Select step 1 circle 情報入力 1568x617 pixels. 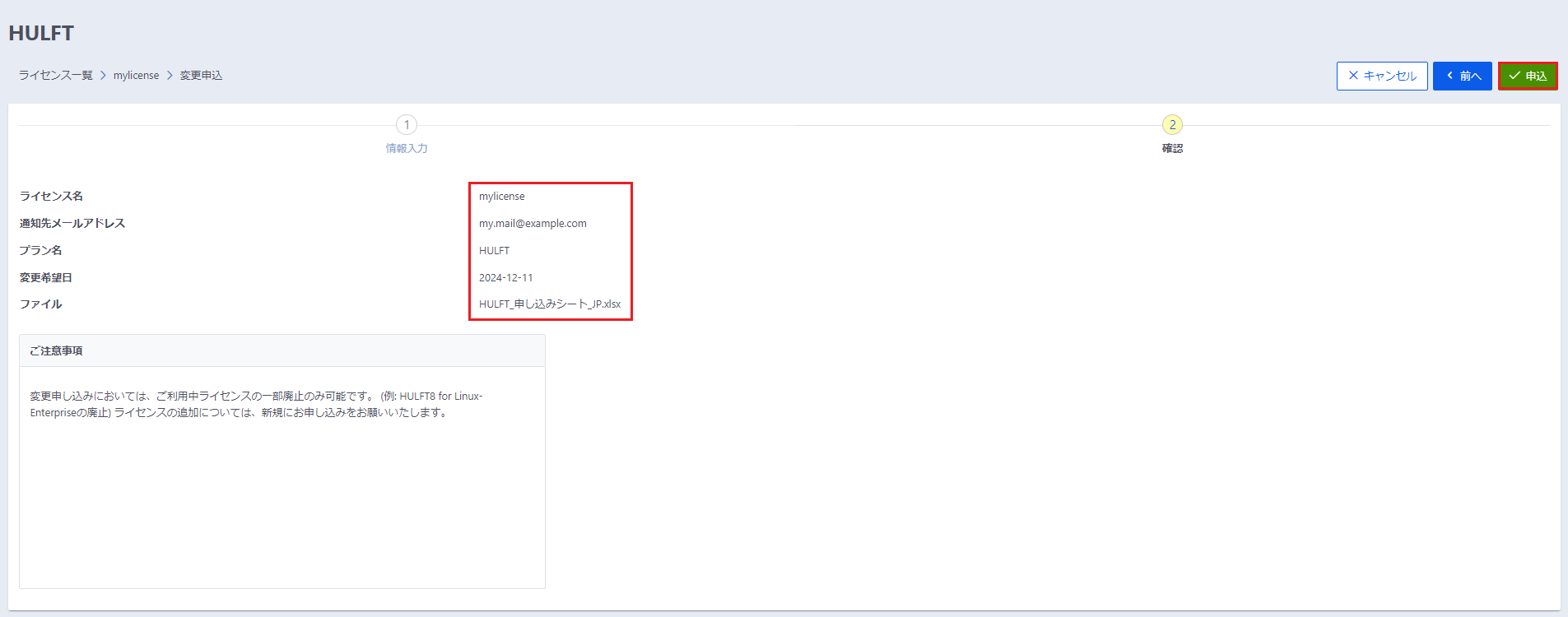coord(407,125)
